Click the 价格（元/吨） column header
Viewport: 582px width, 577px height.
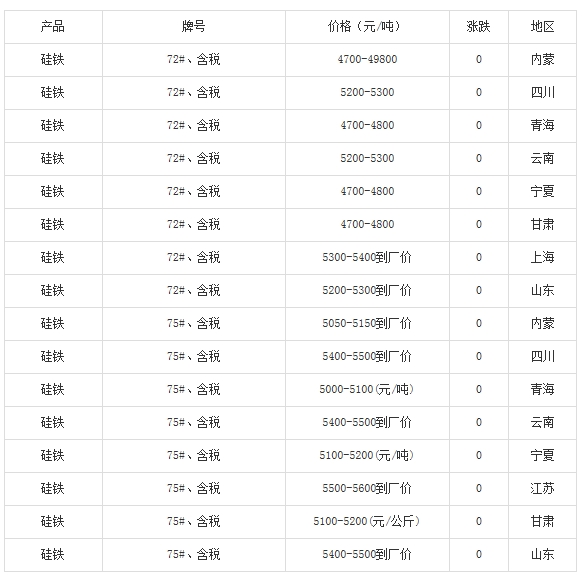367,27
